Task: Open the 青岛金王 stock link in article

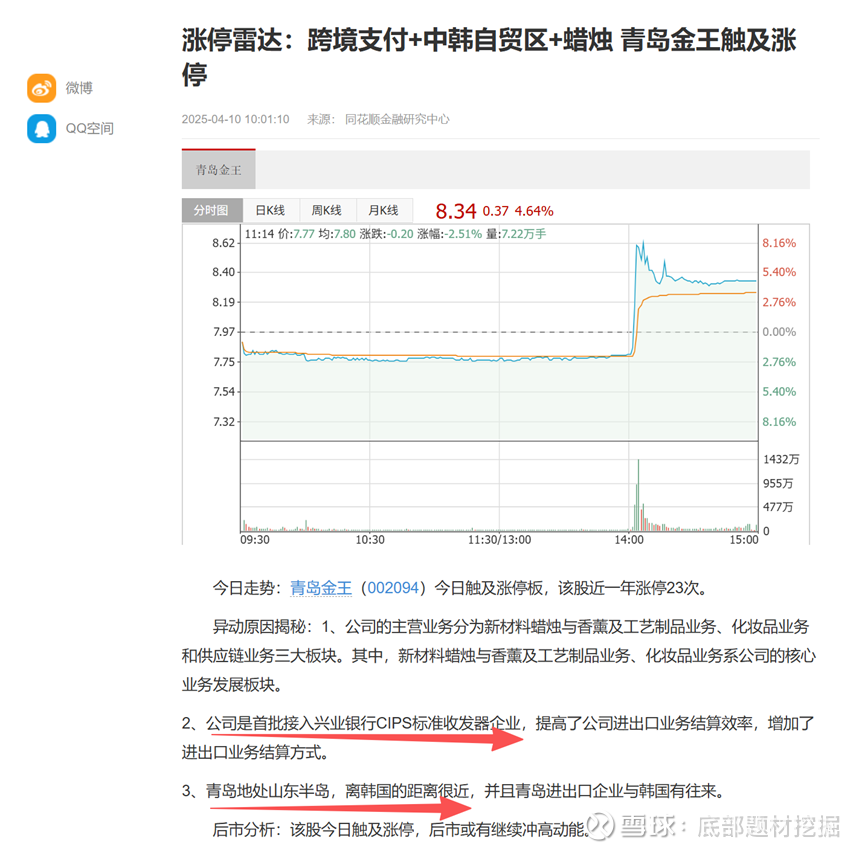Action: pos(321,588)
